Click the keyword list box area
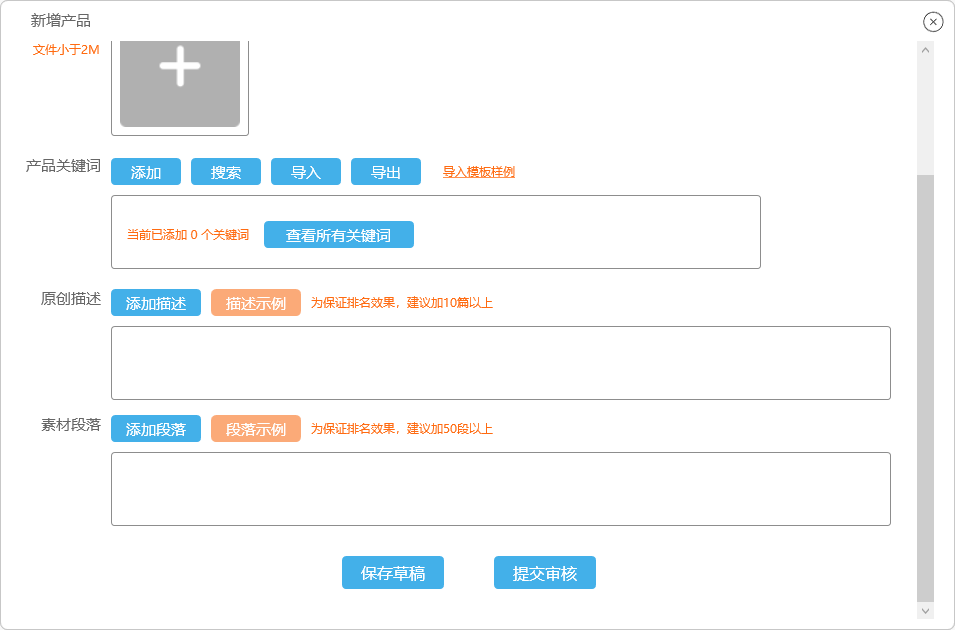The image size is (955, 630). click(436, 232)
